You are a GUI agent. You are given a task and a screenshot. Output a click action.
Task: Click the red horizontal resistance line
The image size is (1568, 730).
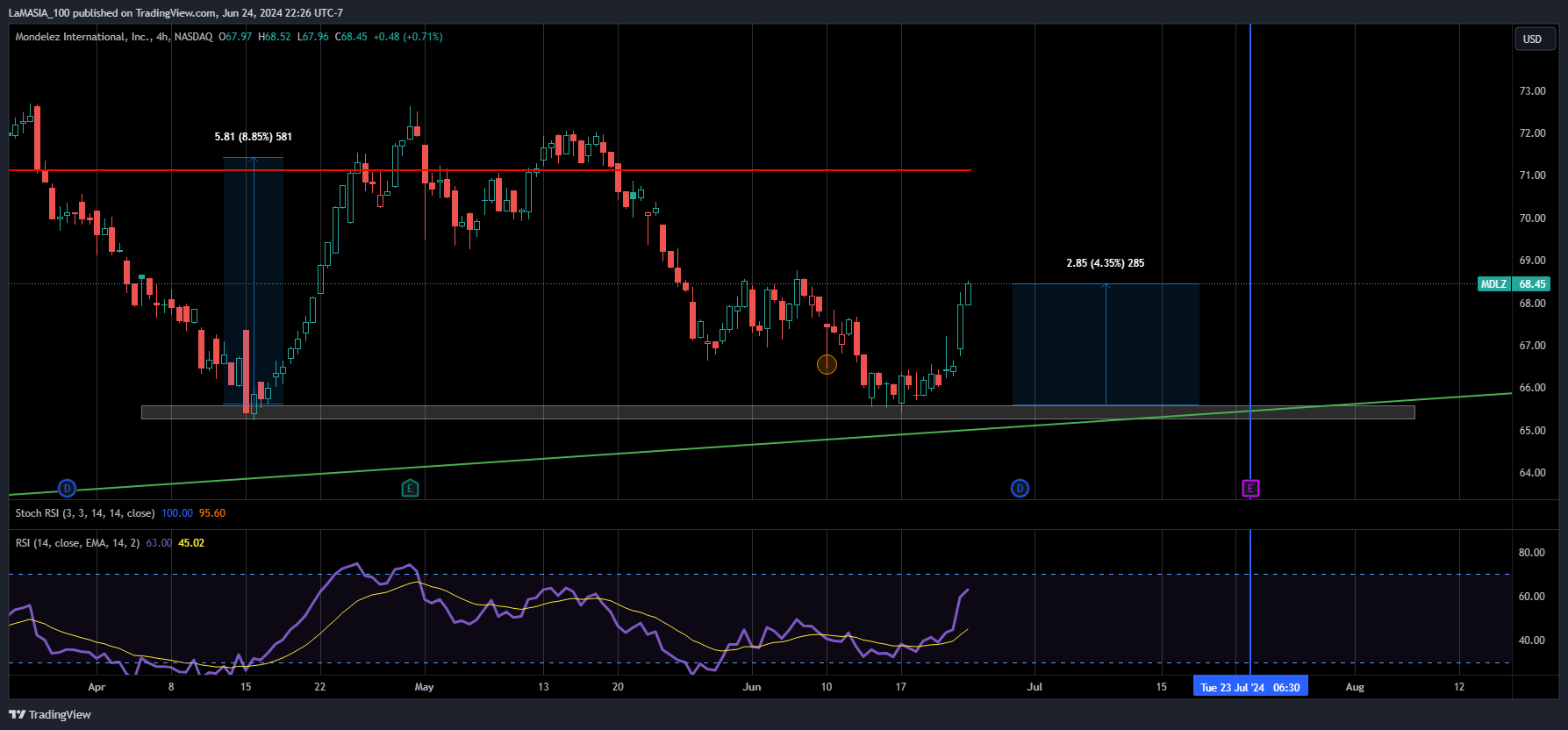(x=490, y=170)
